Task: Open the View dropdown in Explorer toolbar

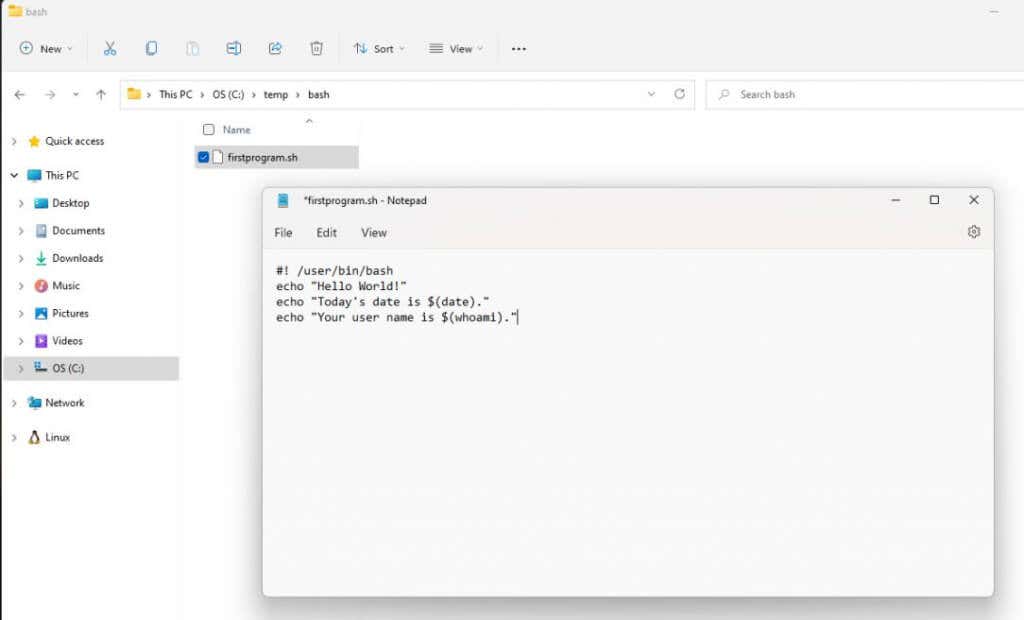Action: 456,48
